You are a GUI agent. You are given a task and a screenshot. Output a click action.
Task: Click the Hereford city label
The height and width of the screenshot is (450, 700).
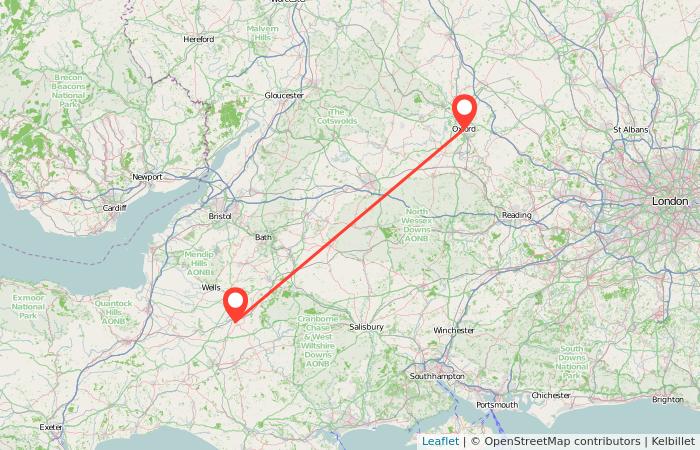pos(199,39)
